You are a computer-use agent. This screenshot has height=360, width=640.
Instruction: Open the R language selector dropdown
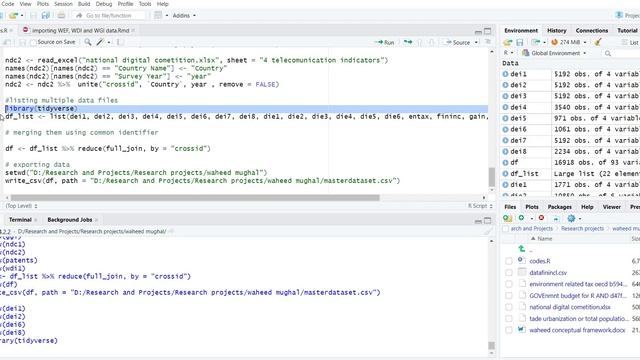[508, 53]
